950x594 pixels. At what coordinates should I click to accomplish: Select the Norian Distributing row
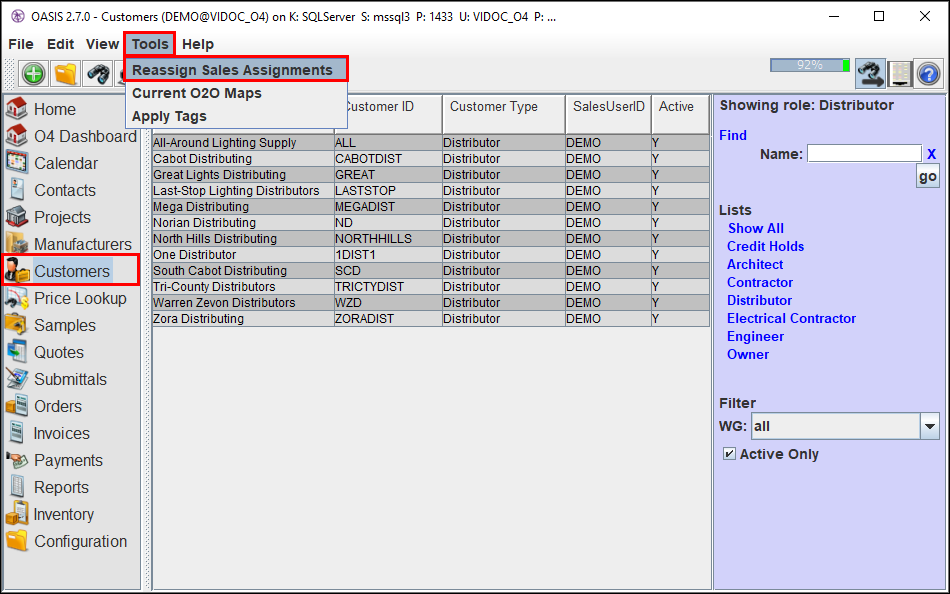431,222
